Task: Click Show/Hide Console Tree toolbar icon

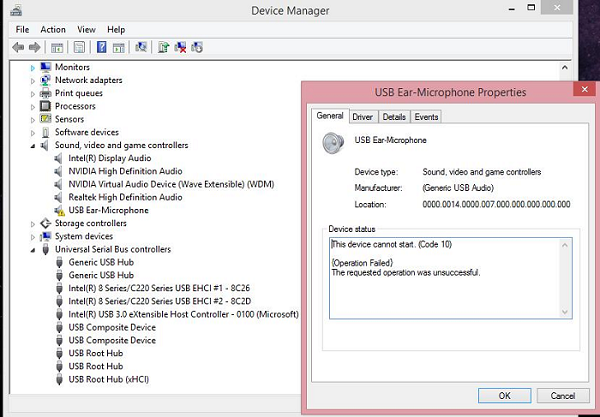Action: pos(57,47)
